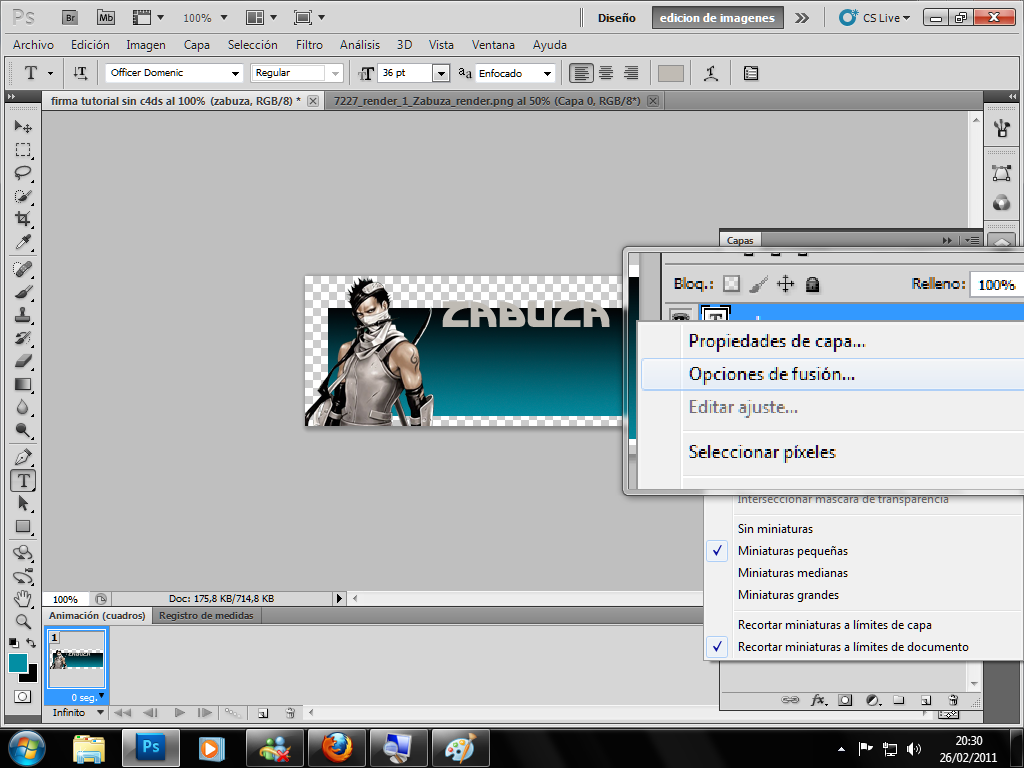The image size is (1024, 768).
Task: Open the text color swatch in options bar
Action: 671,73
